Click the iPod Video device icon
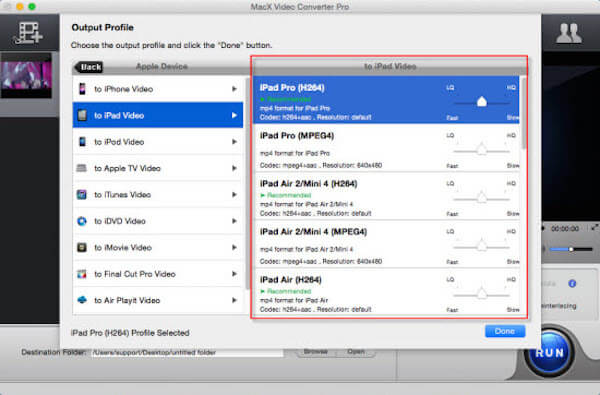Viewport: 600px width, 395px height. [x=82, y=142]
